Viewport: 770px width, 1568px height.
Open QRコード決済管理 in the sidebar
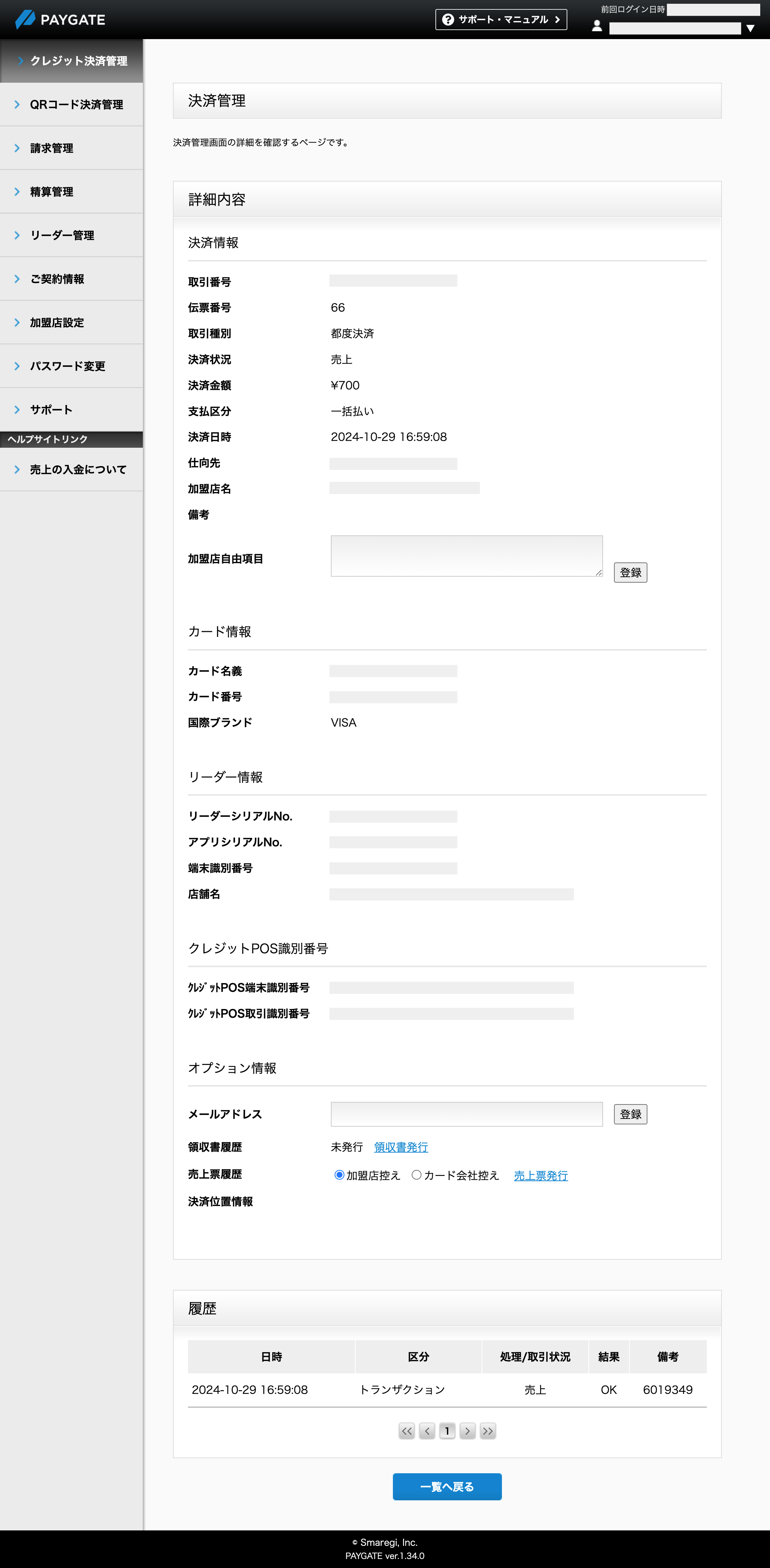(71, 105)
